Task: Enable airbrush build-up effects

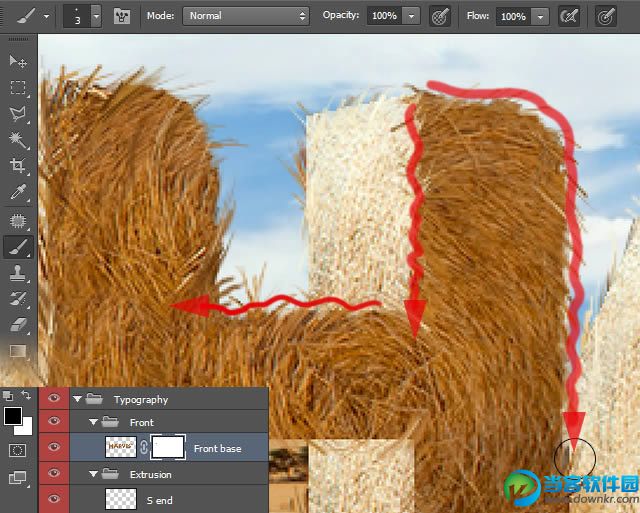Action: click(x=569, y=16)
